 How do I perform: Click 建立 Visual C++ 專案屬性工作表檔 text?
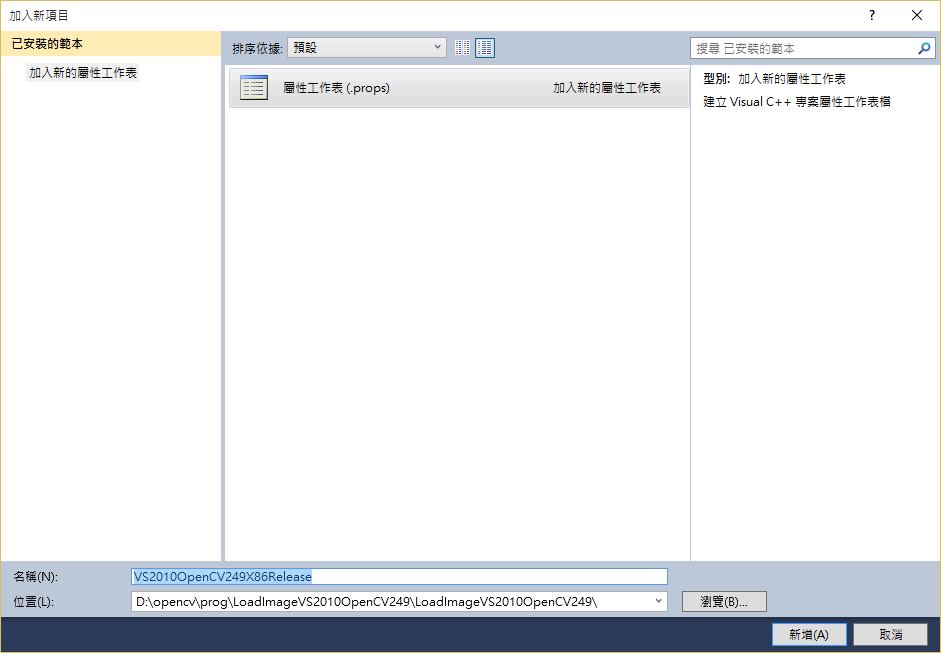797,101
